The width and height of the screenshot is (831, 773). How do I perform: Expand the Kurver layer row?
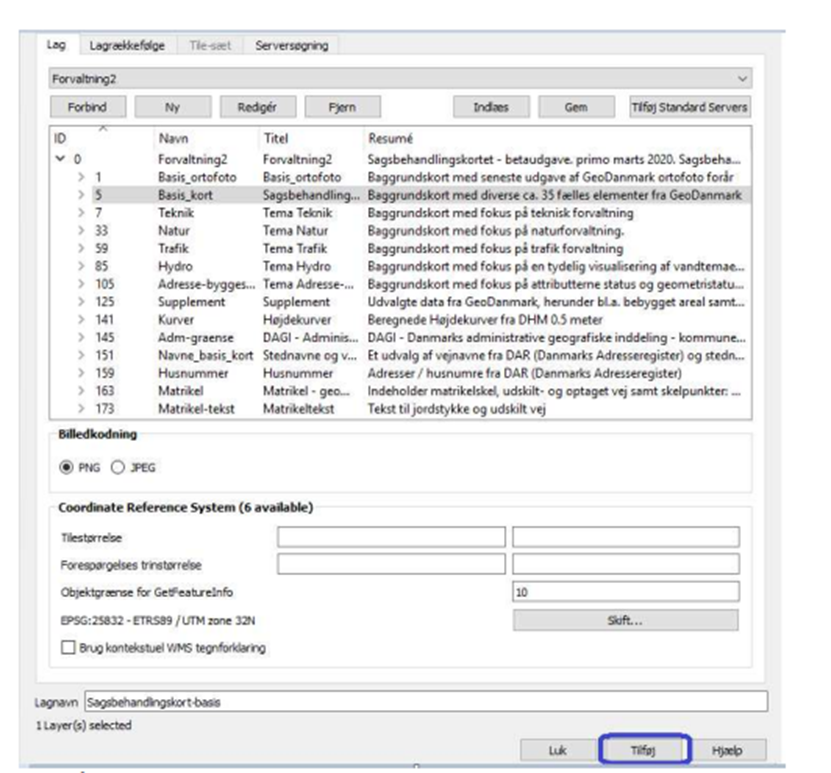tap(81, 319)
